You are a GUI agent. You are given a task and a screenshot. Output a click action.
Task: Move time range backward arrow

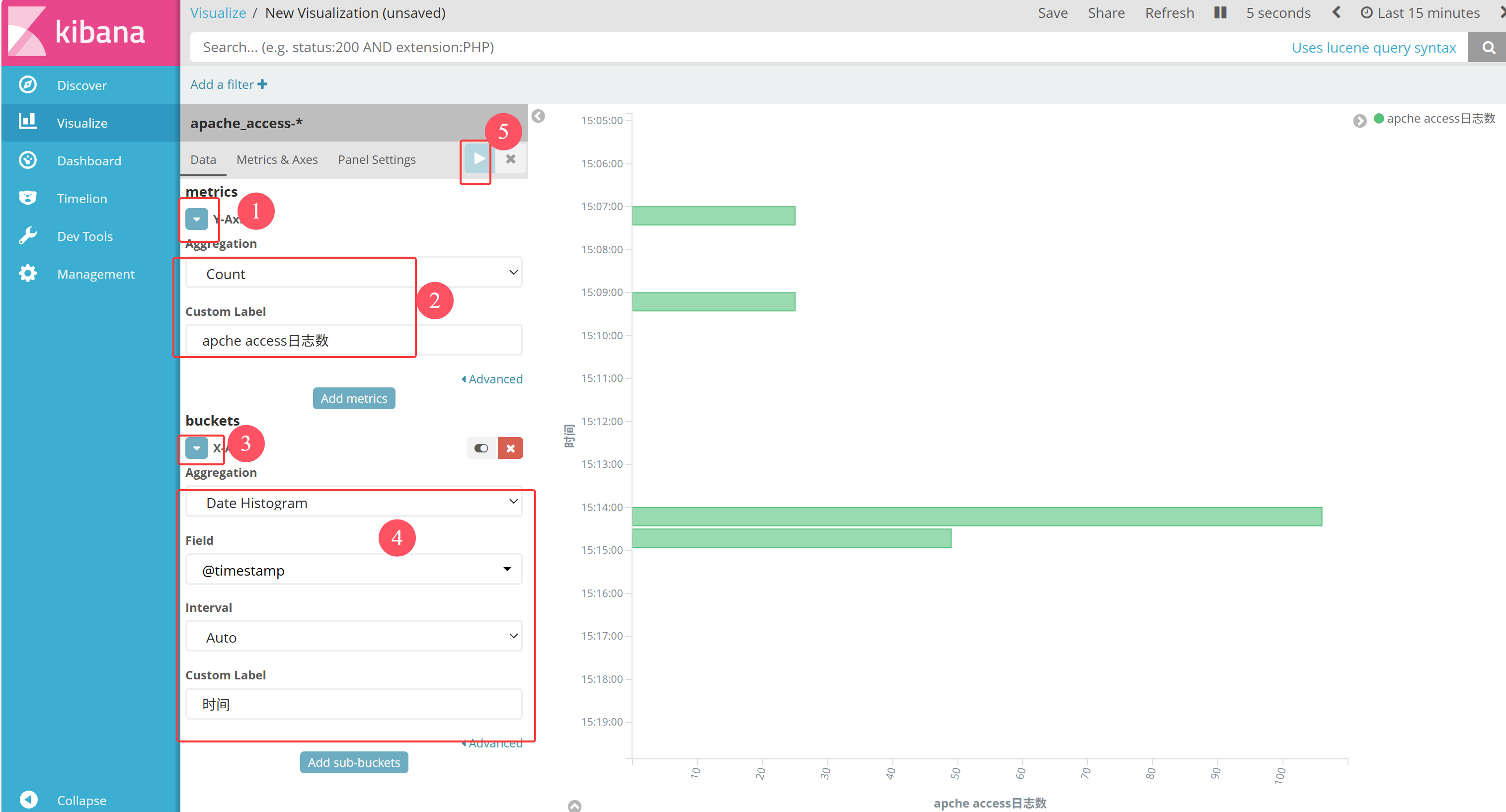coord(1337,12)
